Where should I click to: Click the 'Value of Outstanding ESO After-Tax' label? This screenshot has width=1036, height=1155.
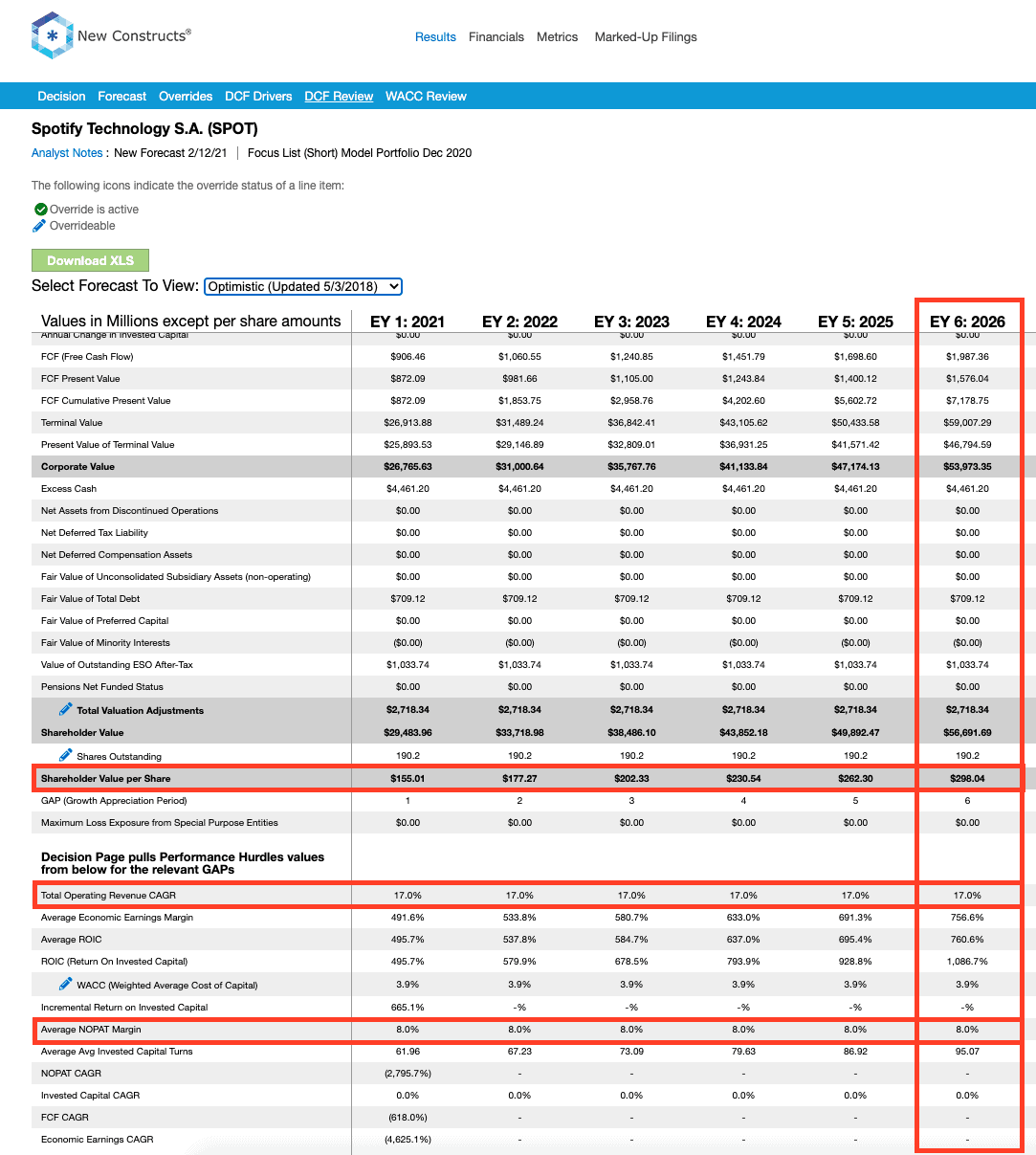117,665
